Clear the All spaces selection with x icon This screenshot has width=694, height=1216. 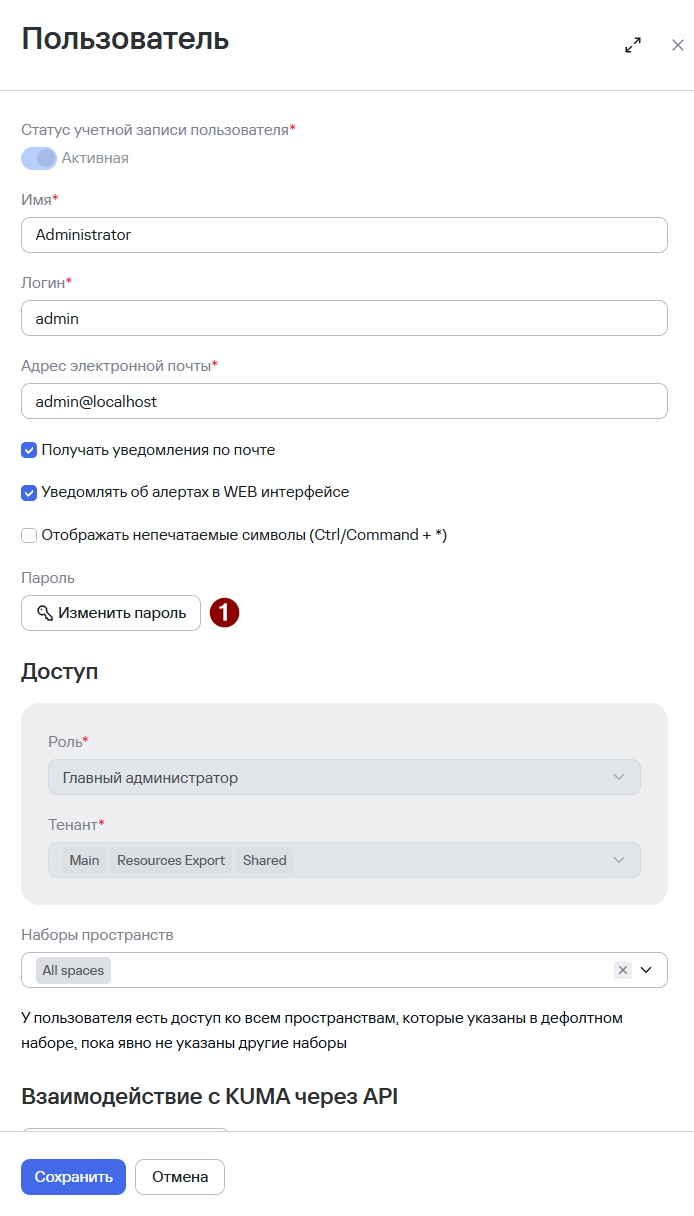point(623,970)
